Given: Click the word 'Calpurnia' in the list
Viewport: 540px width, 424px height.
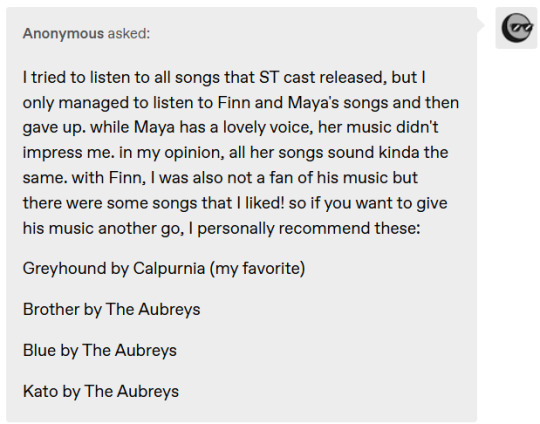Looking at the screenshot, I should 169,268.
